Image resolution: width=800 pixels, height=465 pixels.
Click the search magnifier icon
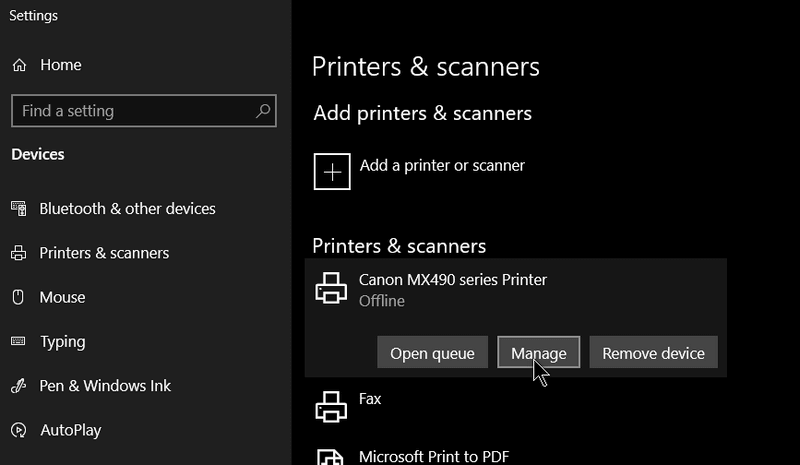click(x=263, y=111)
